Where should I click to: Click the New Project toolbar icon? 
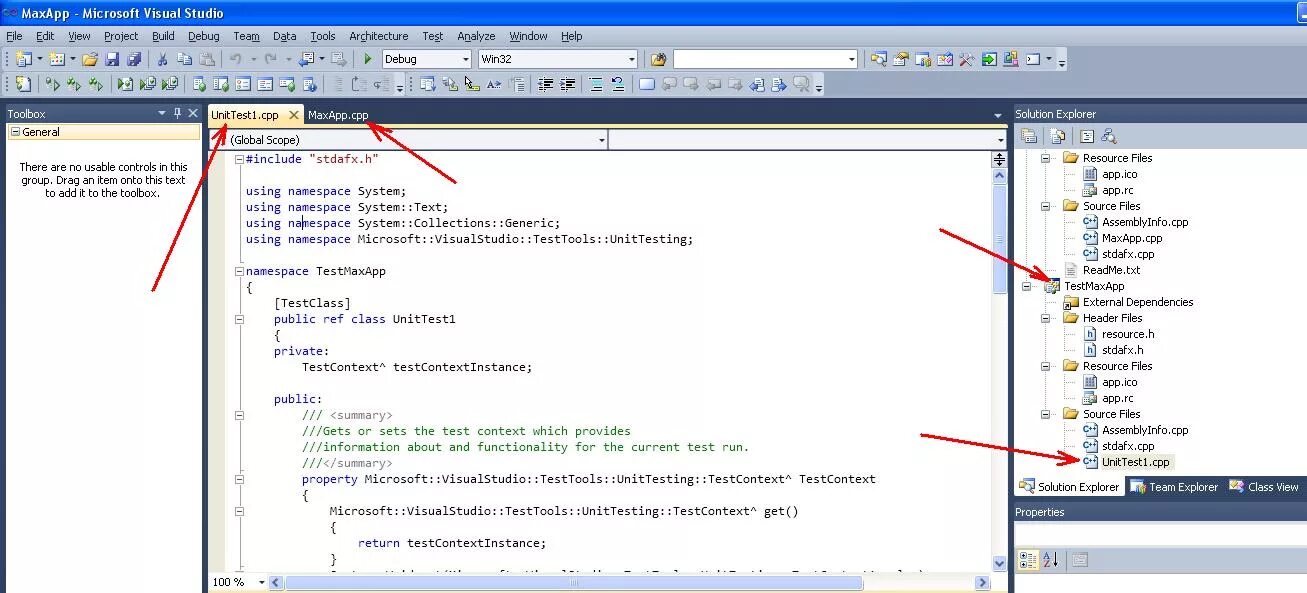23,59
